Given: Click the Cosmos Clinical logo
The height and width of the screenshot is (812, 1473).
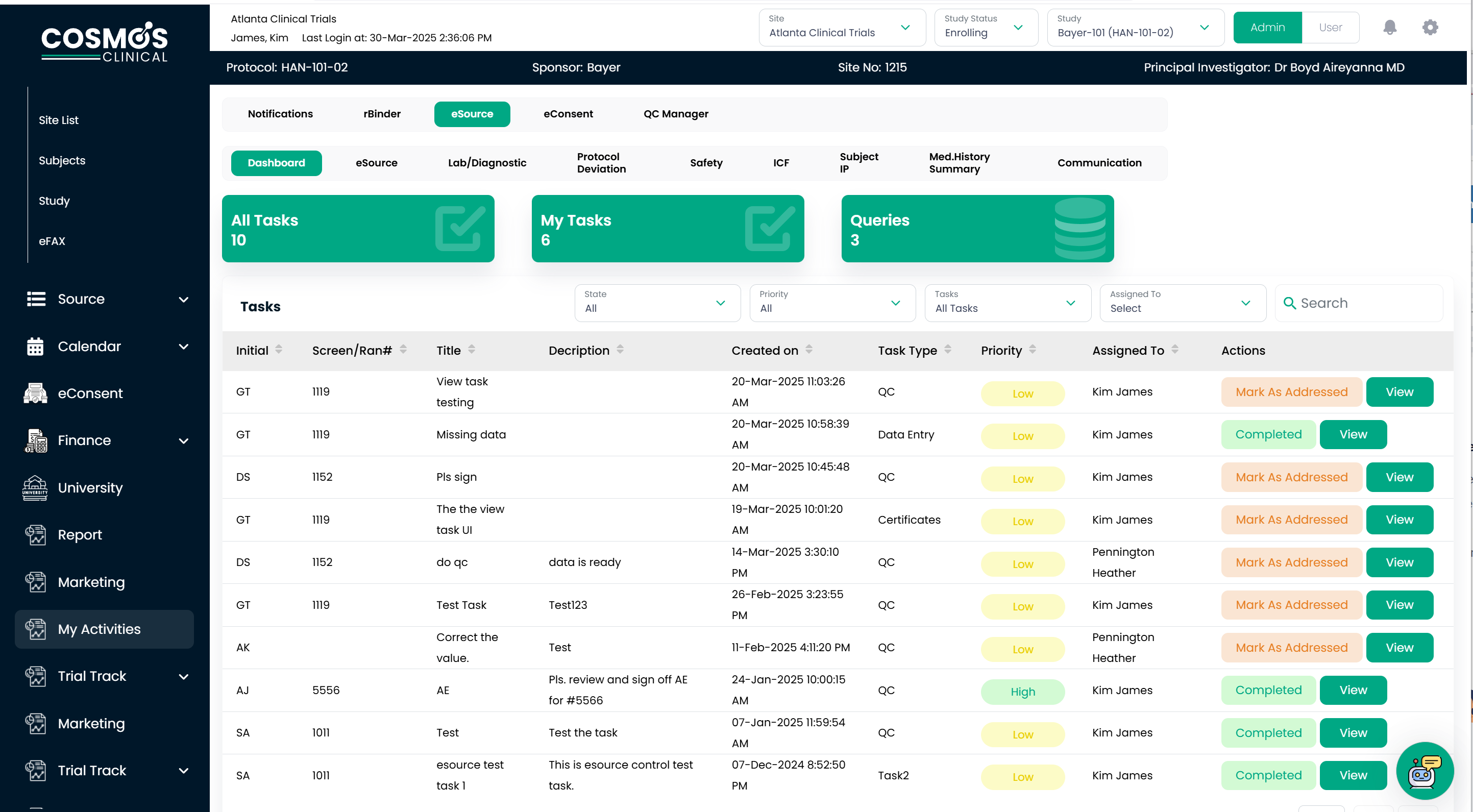Looking at the screenshot, I should [x=105, y=42].
